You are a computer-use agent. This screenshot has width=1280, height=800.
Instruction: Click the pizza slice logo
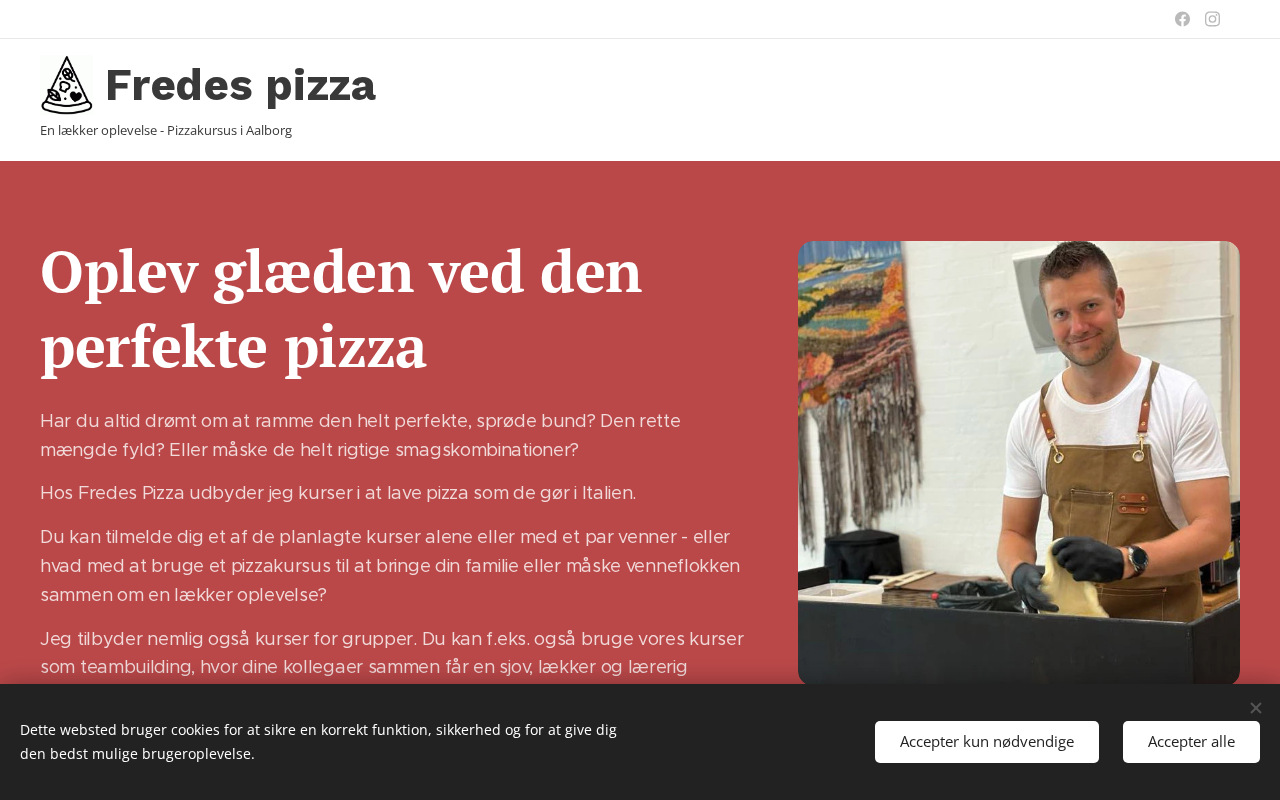click(x=66, y=85)
